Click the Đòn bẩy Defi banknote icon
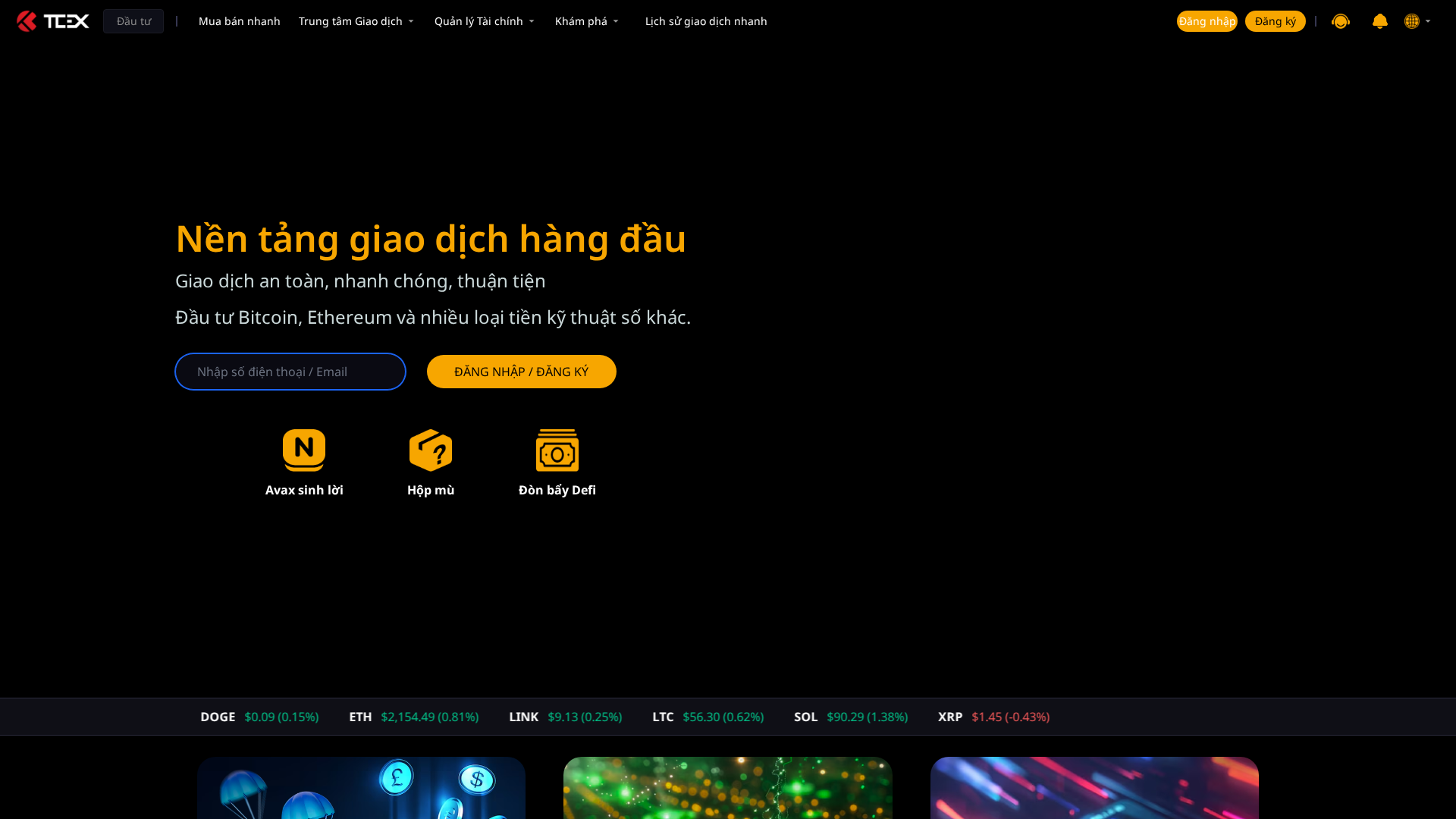This screenshot has width=1456, height=819. tap(557, 449)
